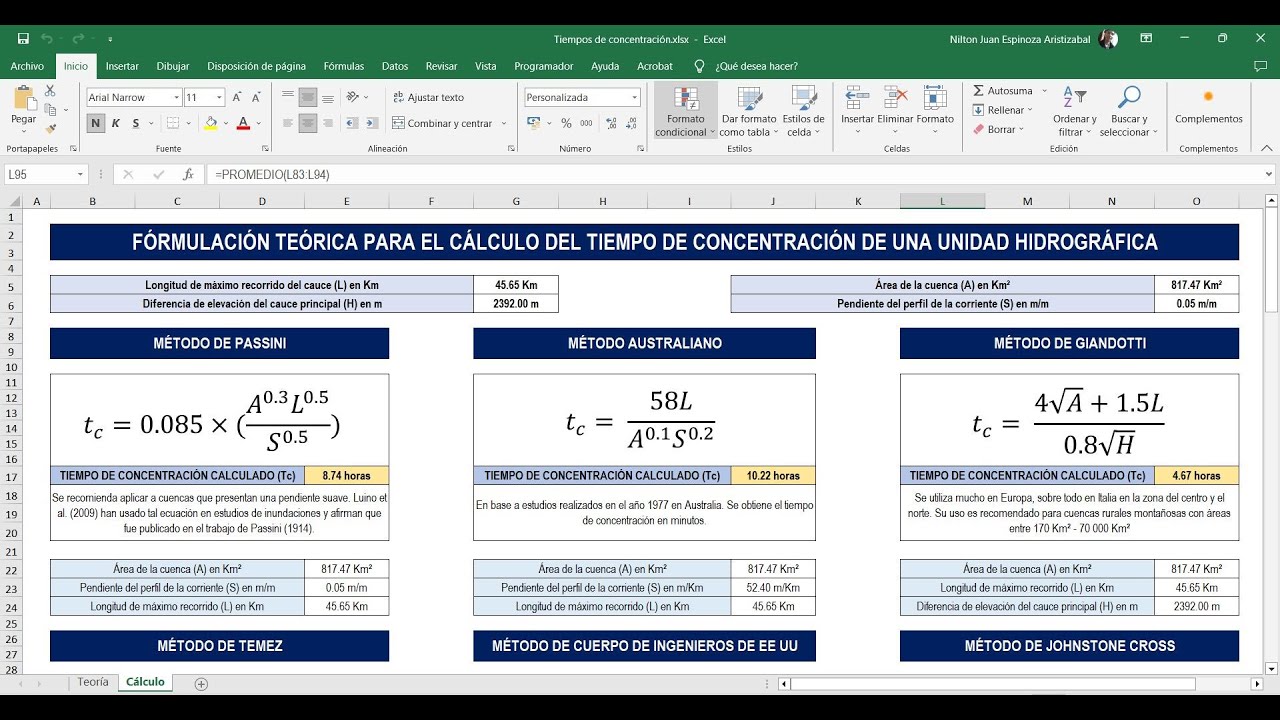Undo last action with Undo arrow
The height and width of the screenshot is (720, 1280).
click(47, 39)
